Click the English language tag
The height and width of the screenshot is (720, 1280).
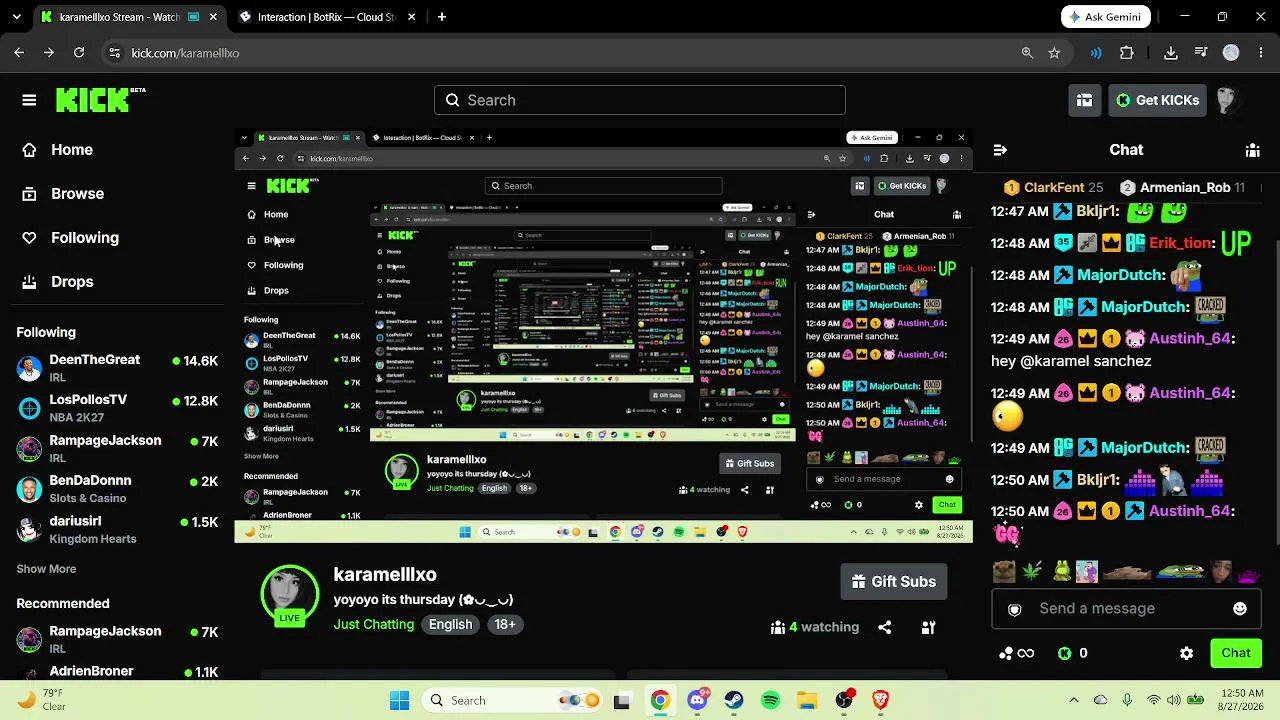(450, 624)
